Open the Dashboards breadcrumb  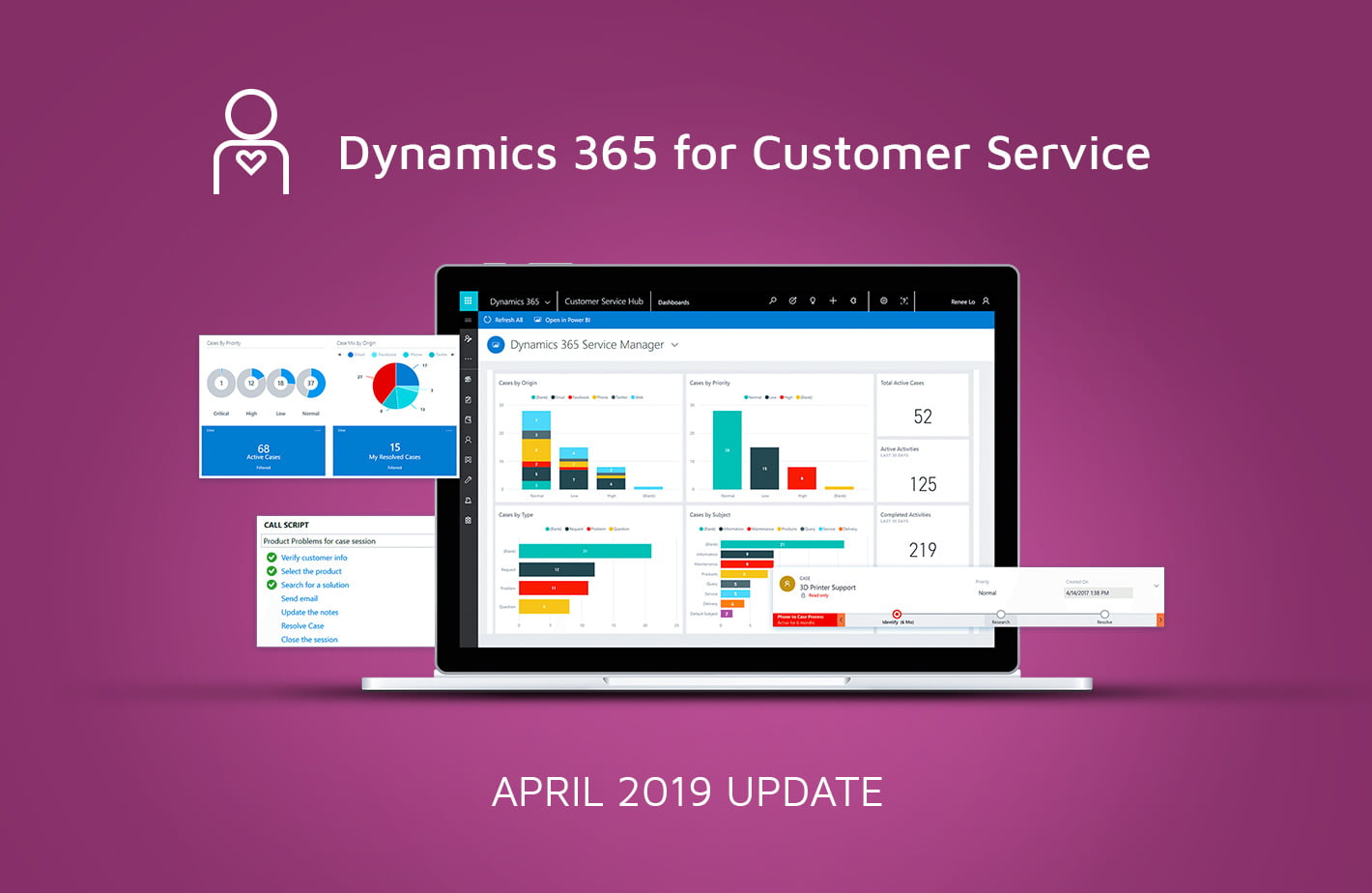point(673,302)
